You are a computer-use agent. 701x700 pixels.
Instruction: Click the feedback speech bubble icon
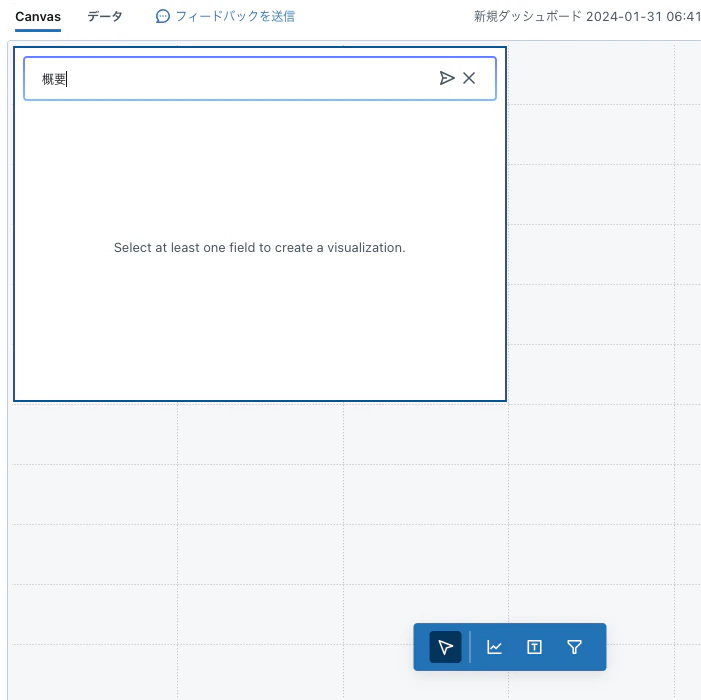point(163,17)
